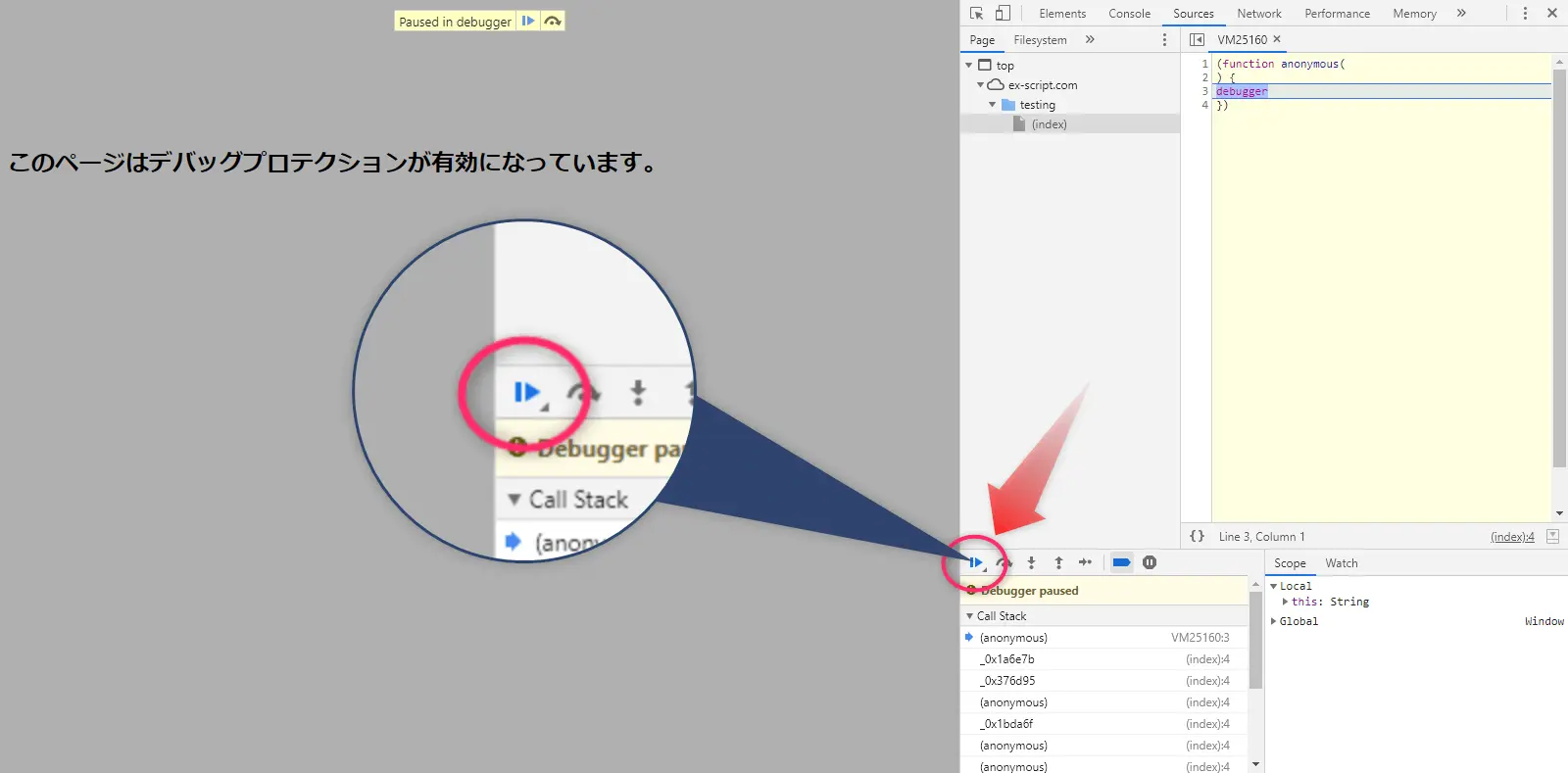
Task: Toggle device toolbar icon
Action: [1003, 13]
